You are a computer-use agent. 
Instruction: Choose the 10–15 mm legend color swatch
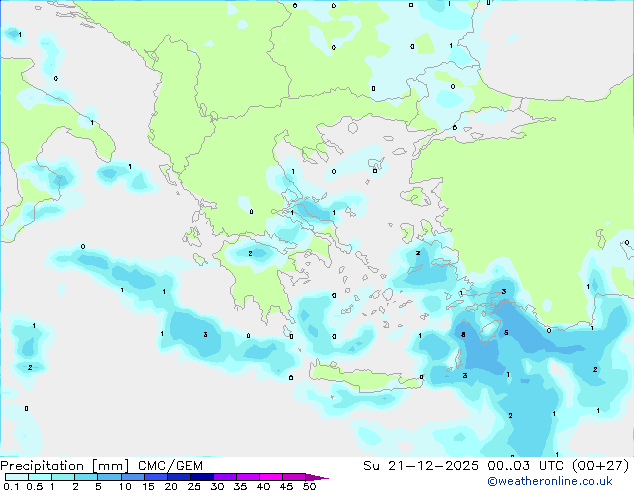pos(132,477)
